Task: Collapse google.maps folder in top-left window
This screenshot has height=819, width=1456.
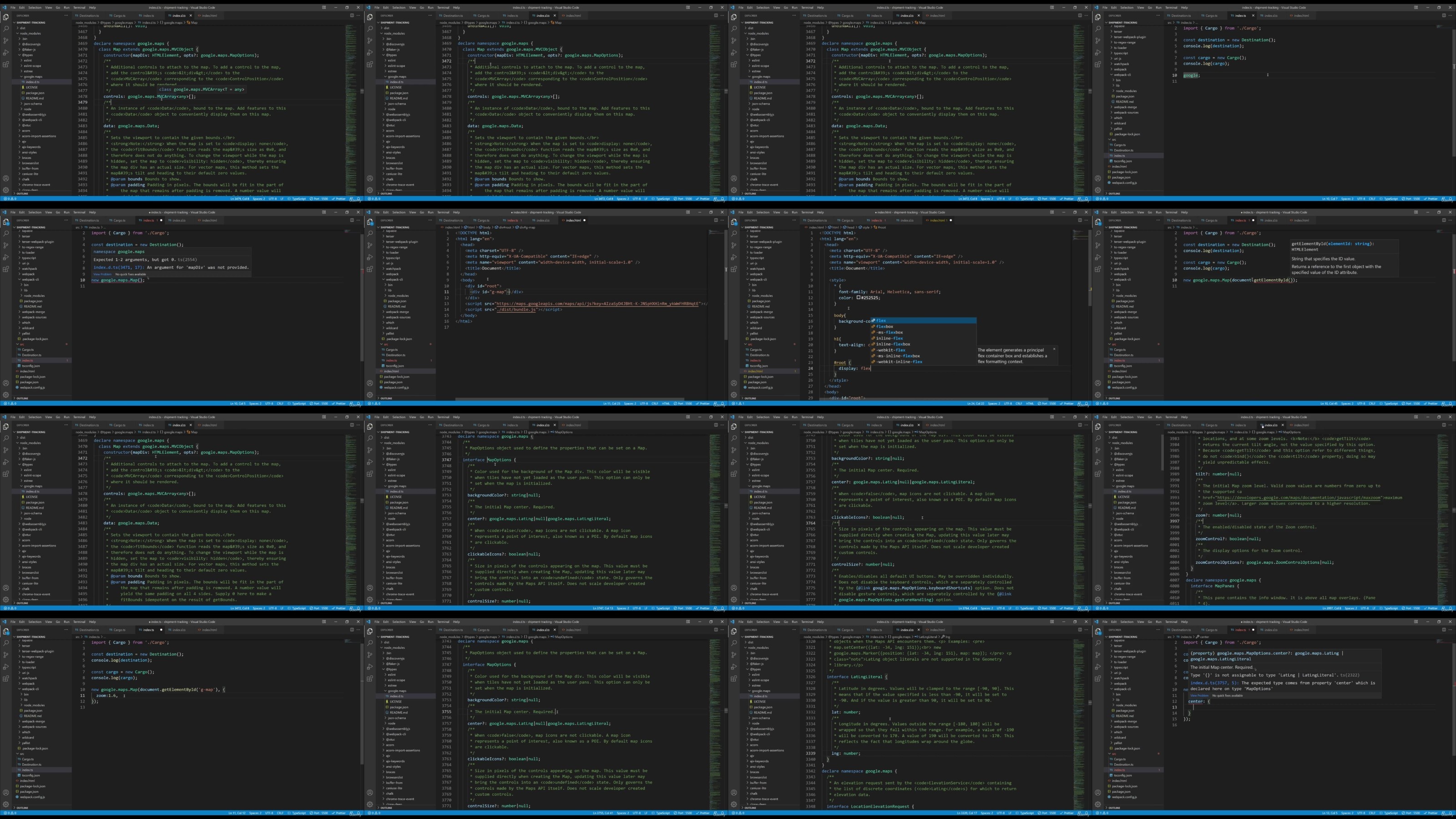Action: (33, 76)
